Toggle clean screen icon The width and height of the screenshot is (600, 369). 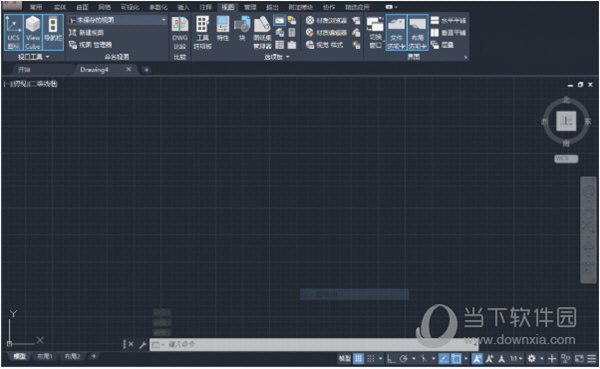coord(579,359)
